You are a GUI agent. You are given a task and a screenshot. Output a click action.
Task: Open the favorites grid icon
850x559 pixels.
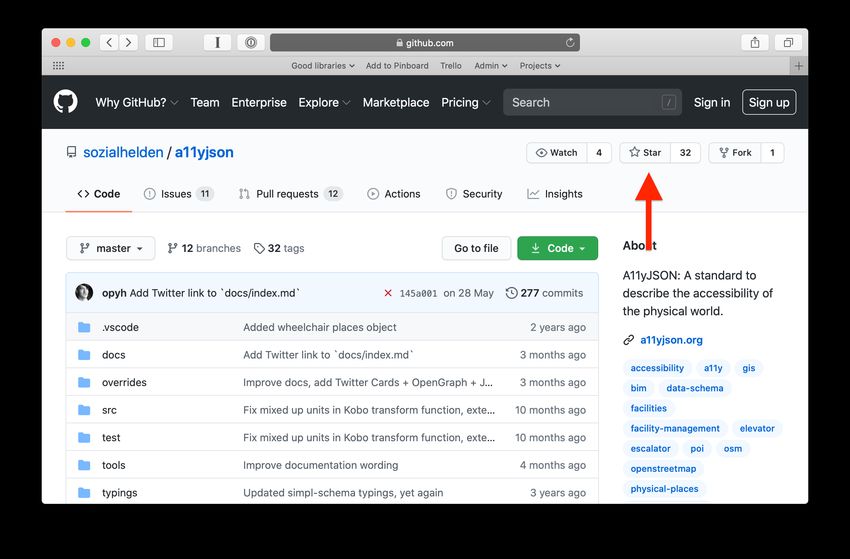tap(59, 66)
